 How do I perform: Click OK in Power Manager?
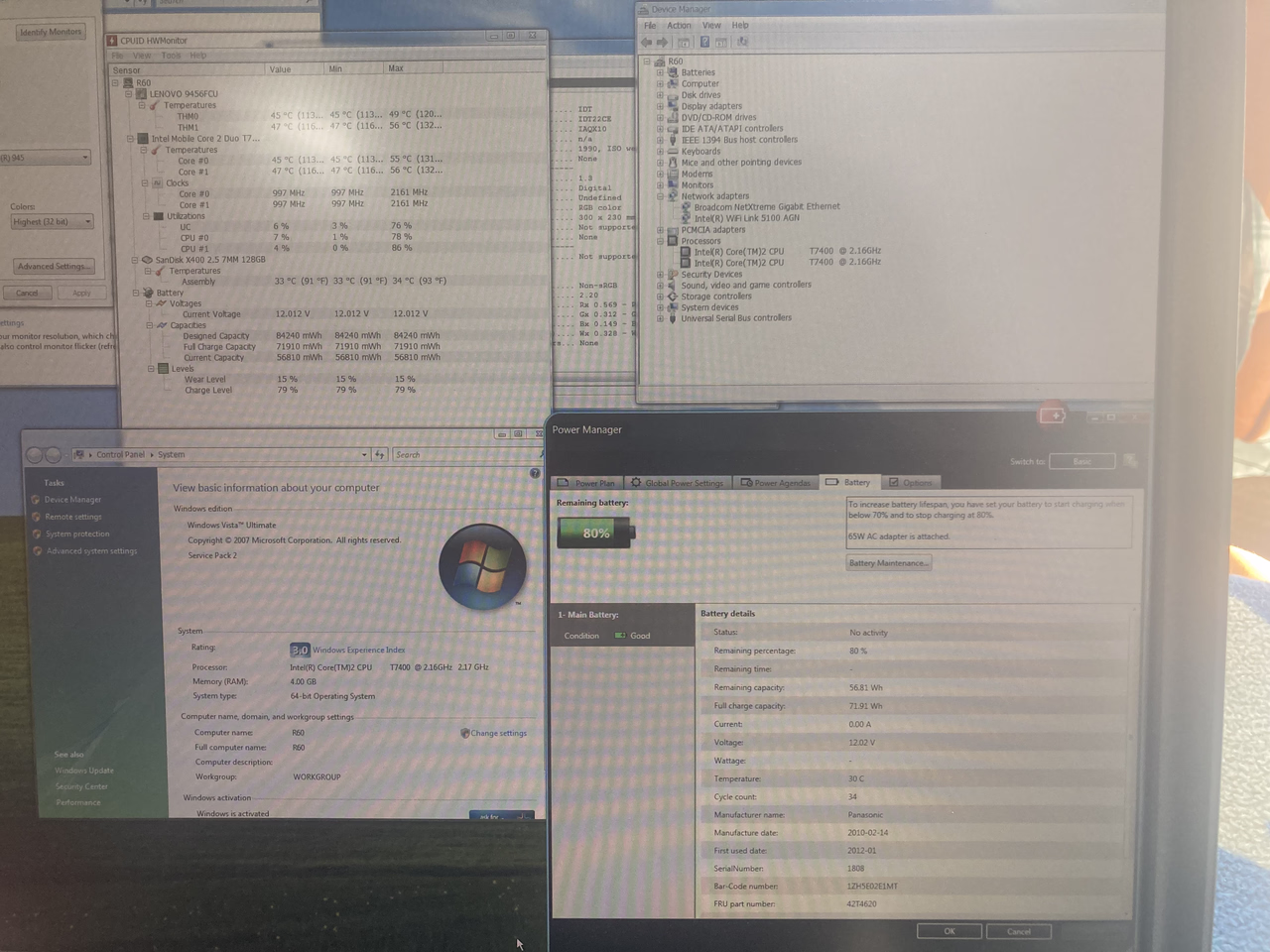950,931
